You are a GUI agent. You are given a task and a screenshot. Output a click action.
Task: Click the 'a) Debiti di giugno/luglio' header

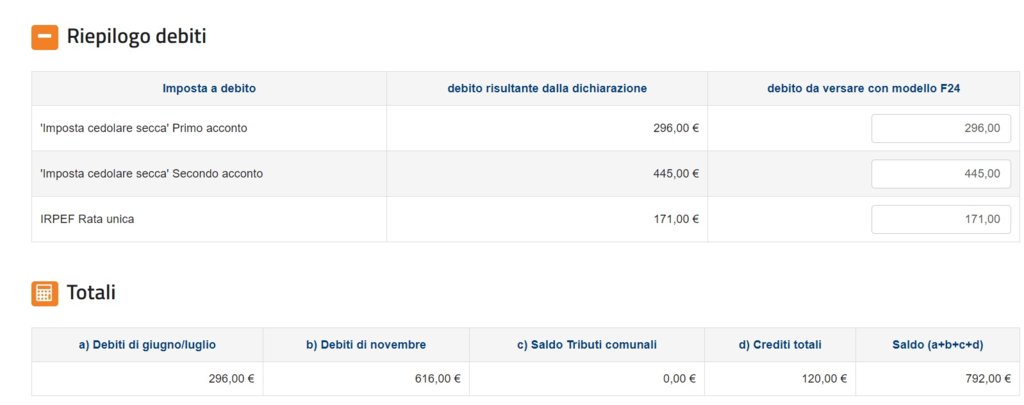[147, 345]
